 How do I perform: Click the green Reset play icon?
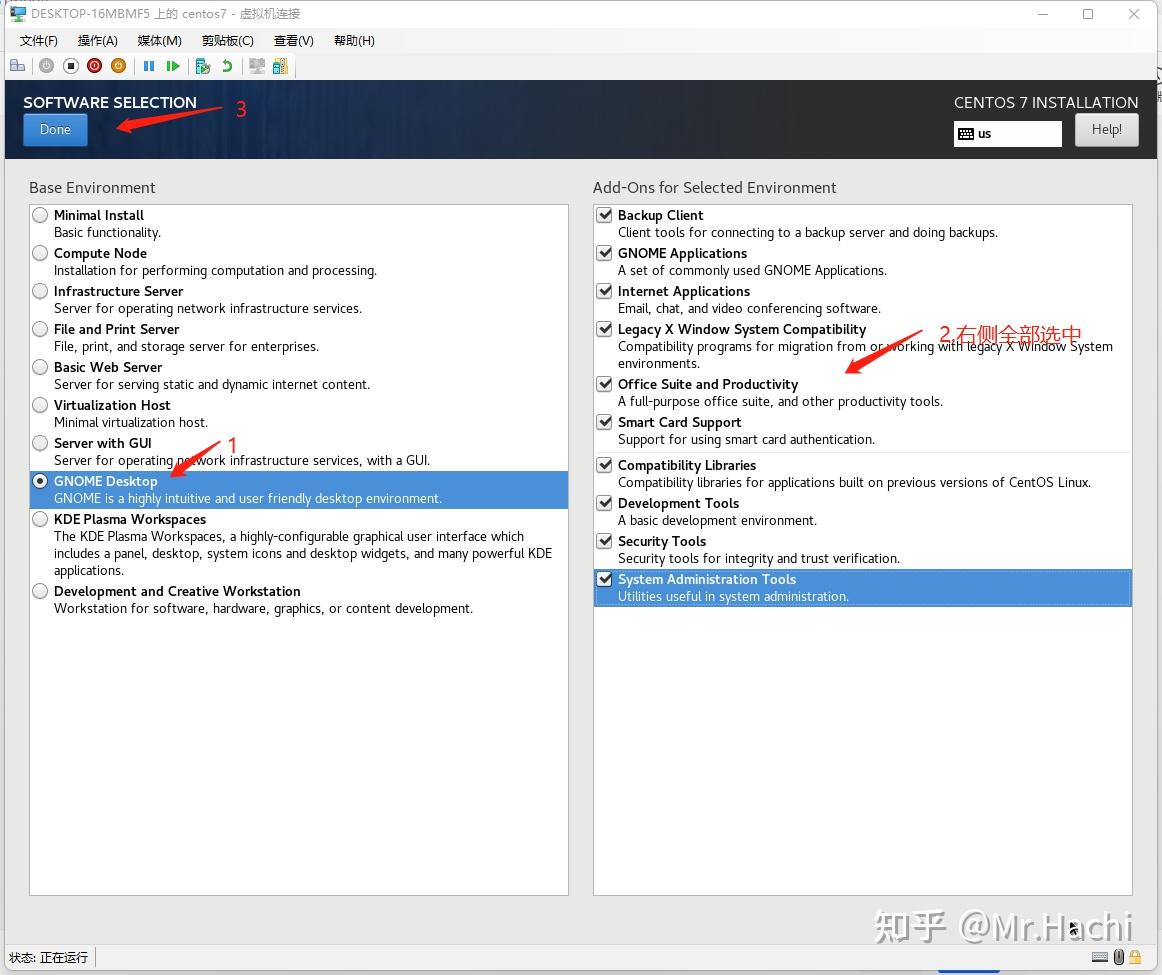173,66
